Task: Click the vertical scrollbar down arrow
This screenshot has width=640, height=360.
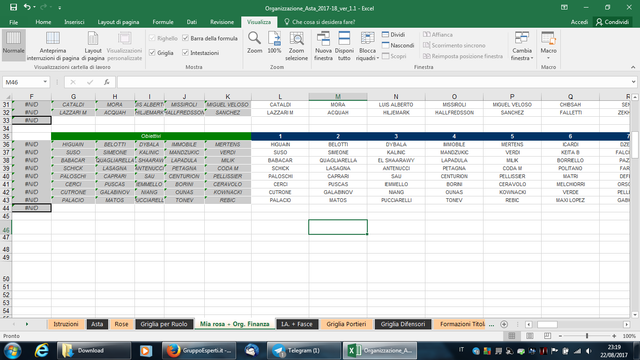Action: click(635, 315)
